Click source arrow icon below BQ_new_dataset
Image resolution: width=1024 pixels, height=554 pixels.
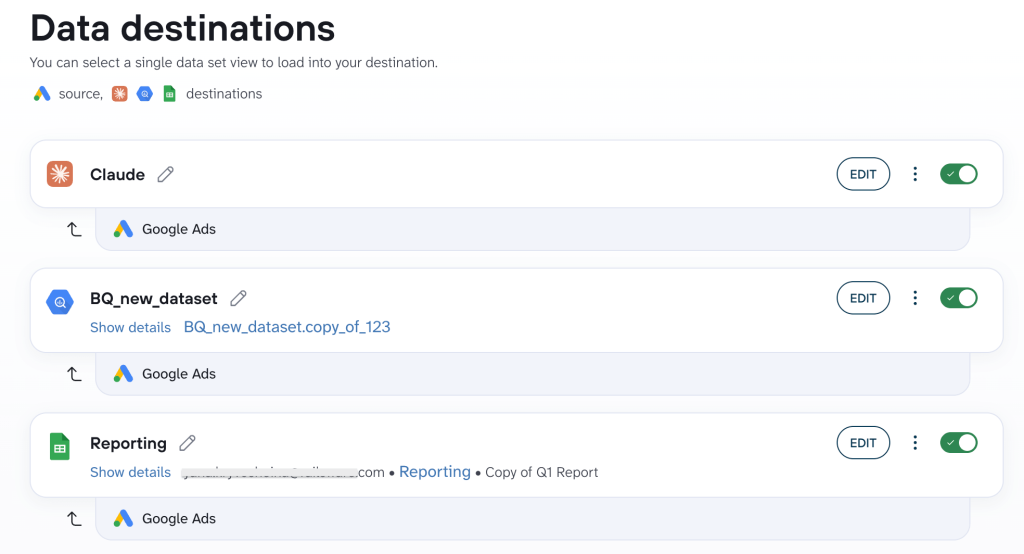click(x=74, y=374)
